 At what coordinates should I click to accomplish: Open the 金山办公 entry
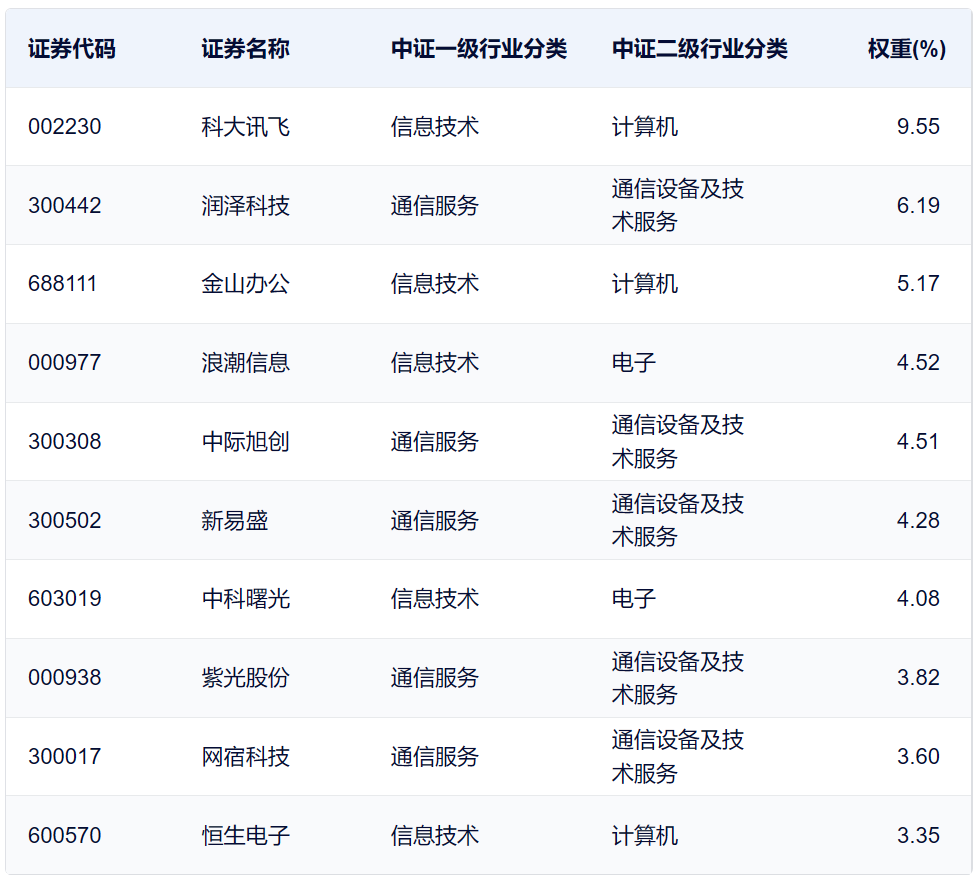click(x=245, y=284)
